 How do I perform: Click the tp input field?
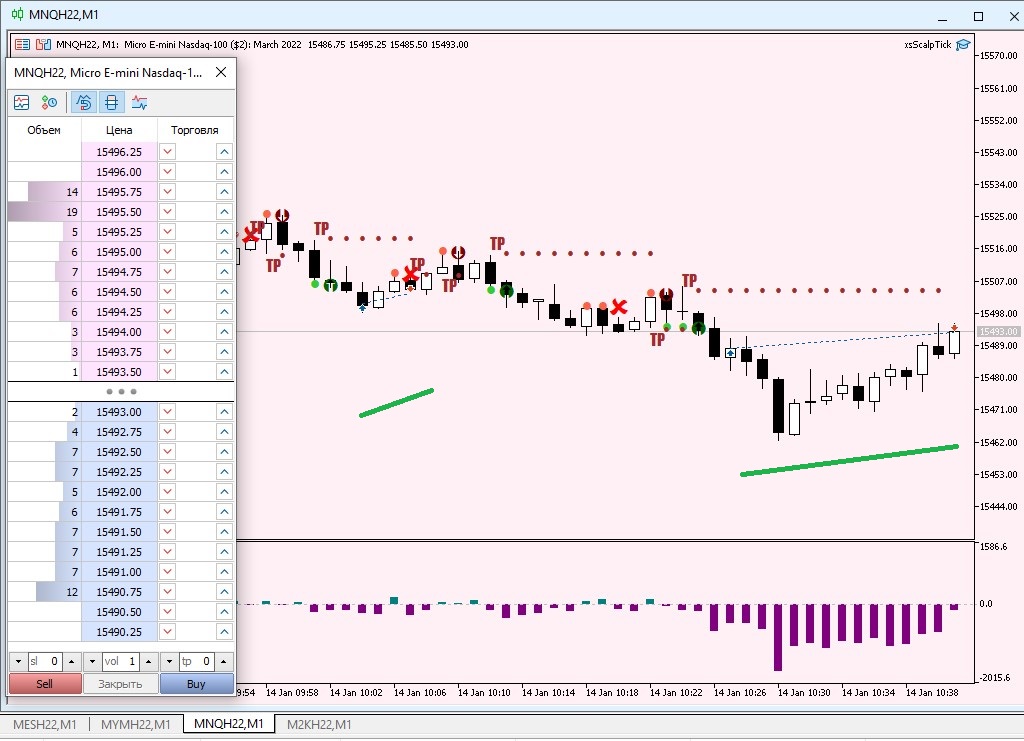[197, 661]
